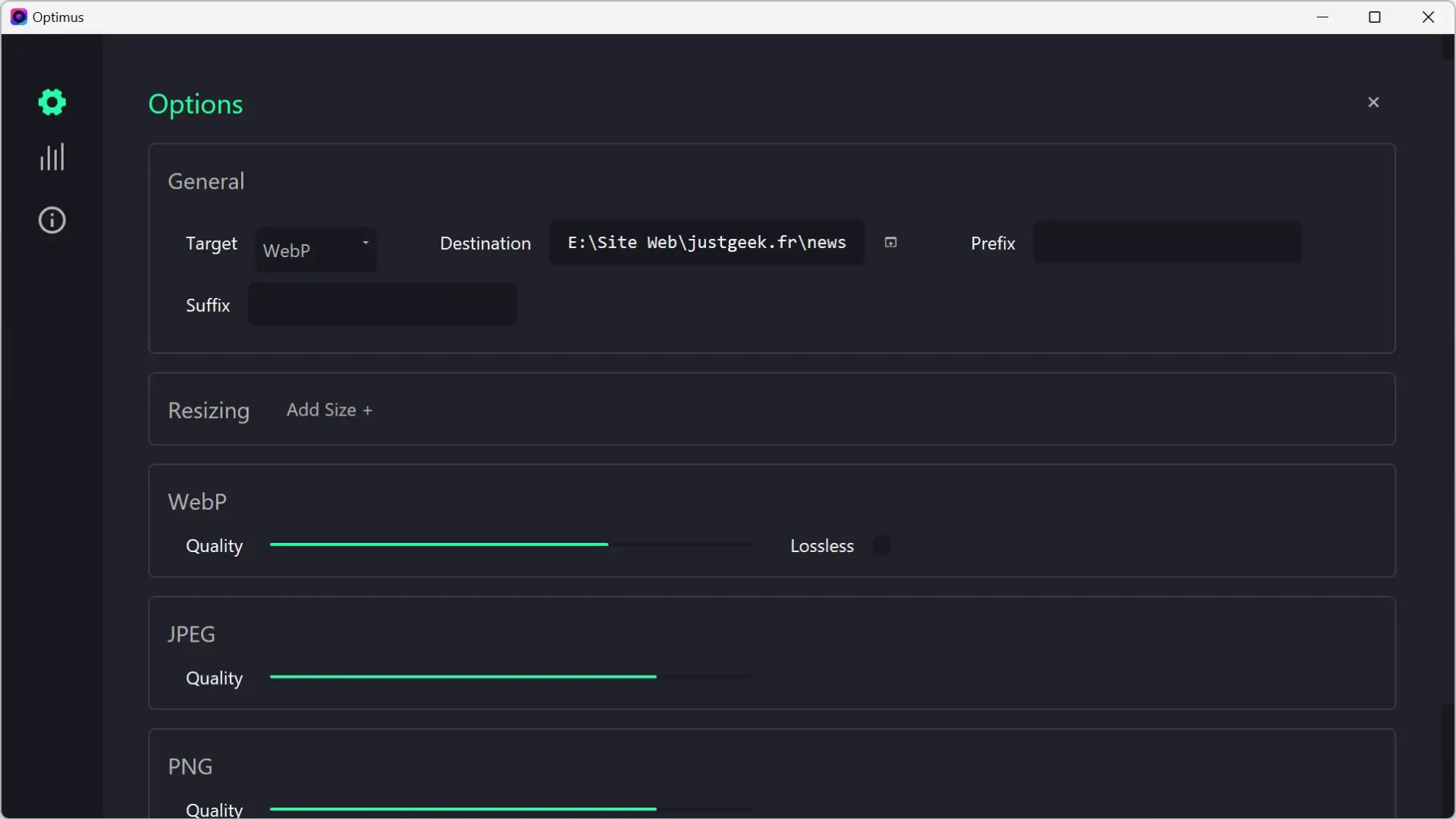
Task: Click Add Size + to add resize dimension
Action: click(328, 409)
